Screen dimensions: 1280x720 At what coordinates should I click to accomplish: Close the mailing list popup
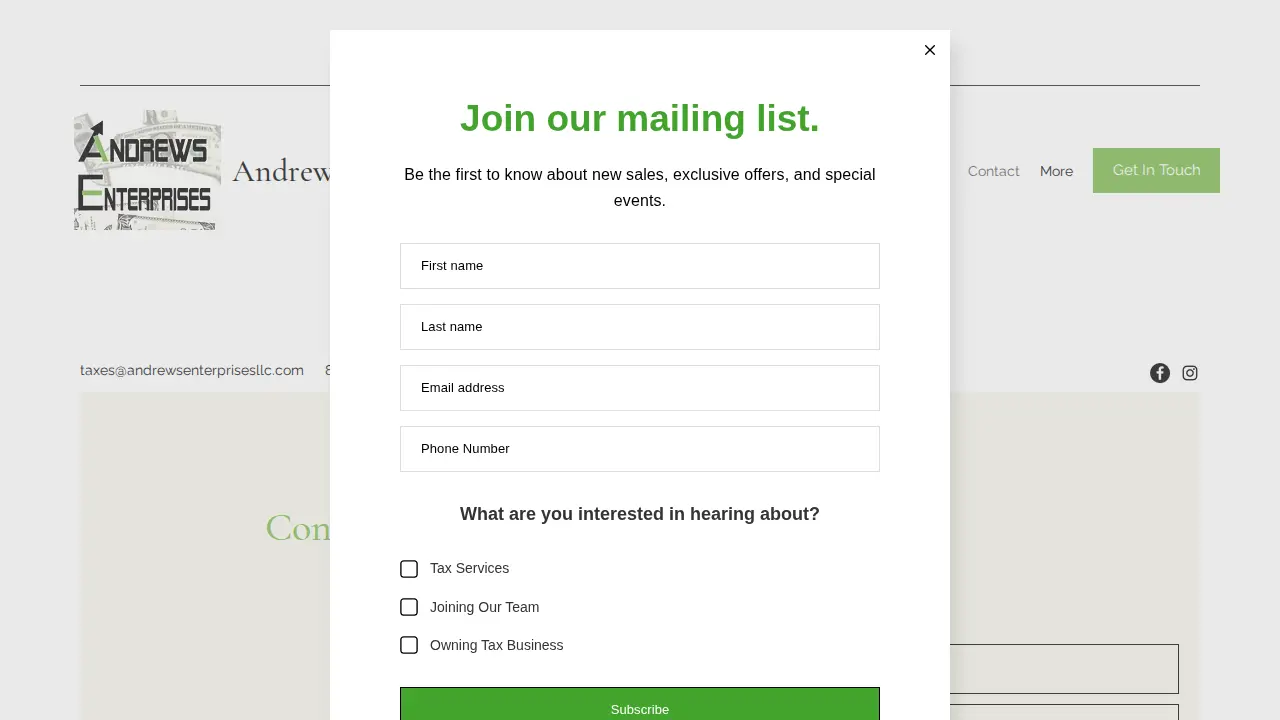coord(930,50)
